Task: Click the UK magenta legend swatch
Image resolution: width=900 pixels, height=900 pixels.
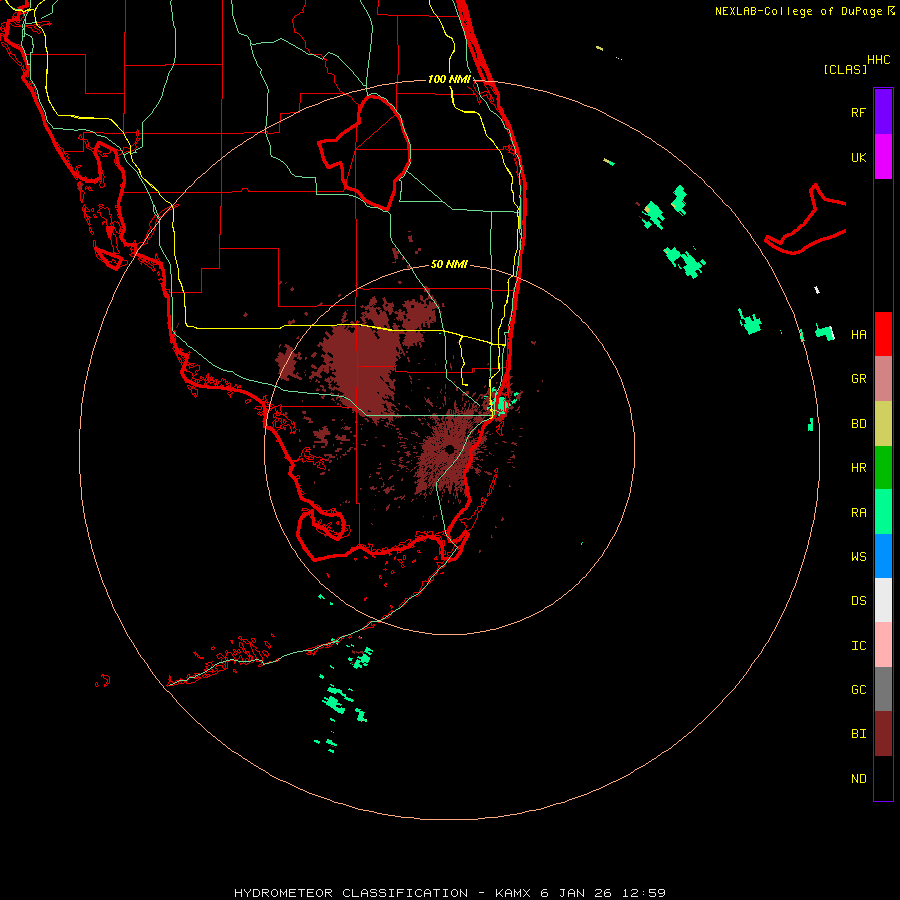Action: click(x=883, y=157)
